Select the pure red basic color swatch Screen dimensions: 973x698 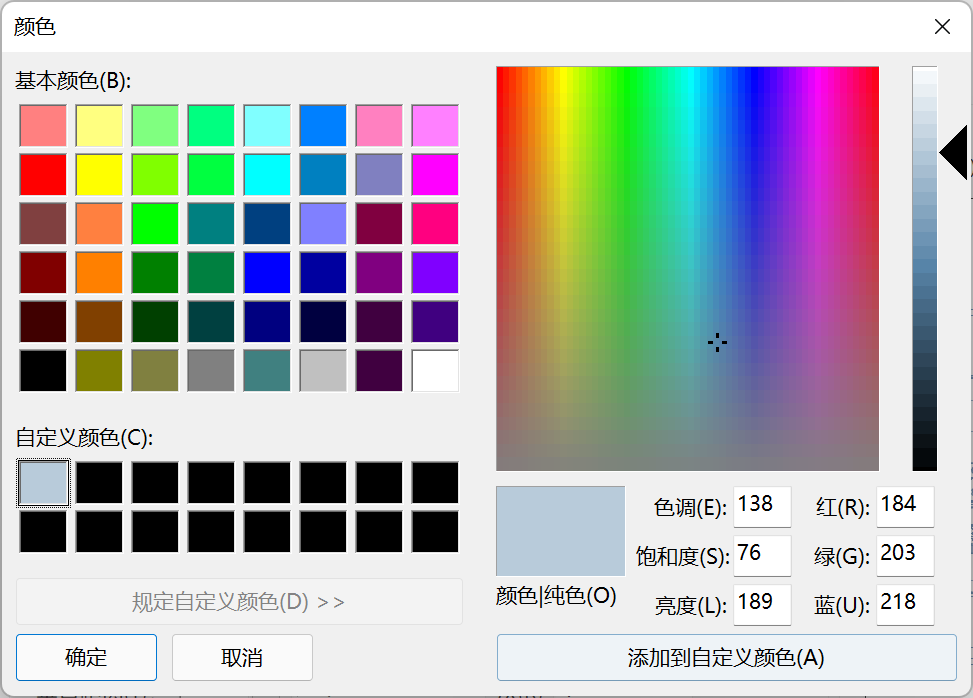(x=43, y=175)
